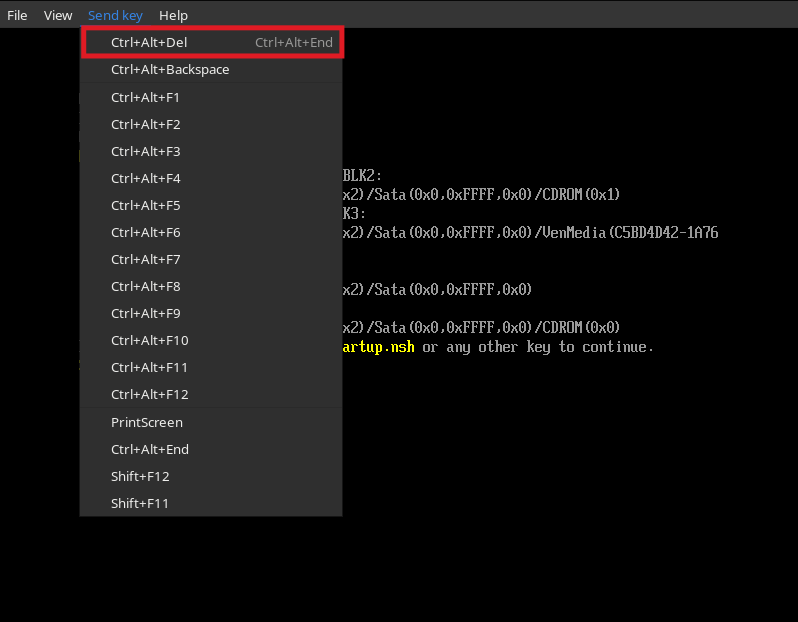798x622 pixels.
Task: Open the File menu
Action: (17, 15)
